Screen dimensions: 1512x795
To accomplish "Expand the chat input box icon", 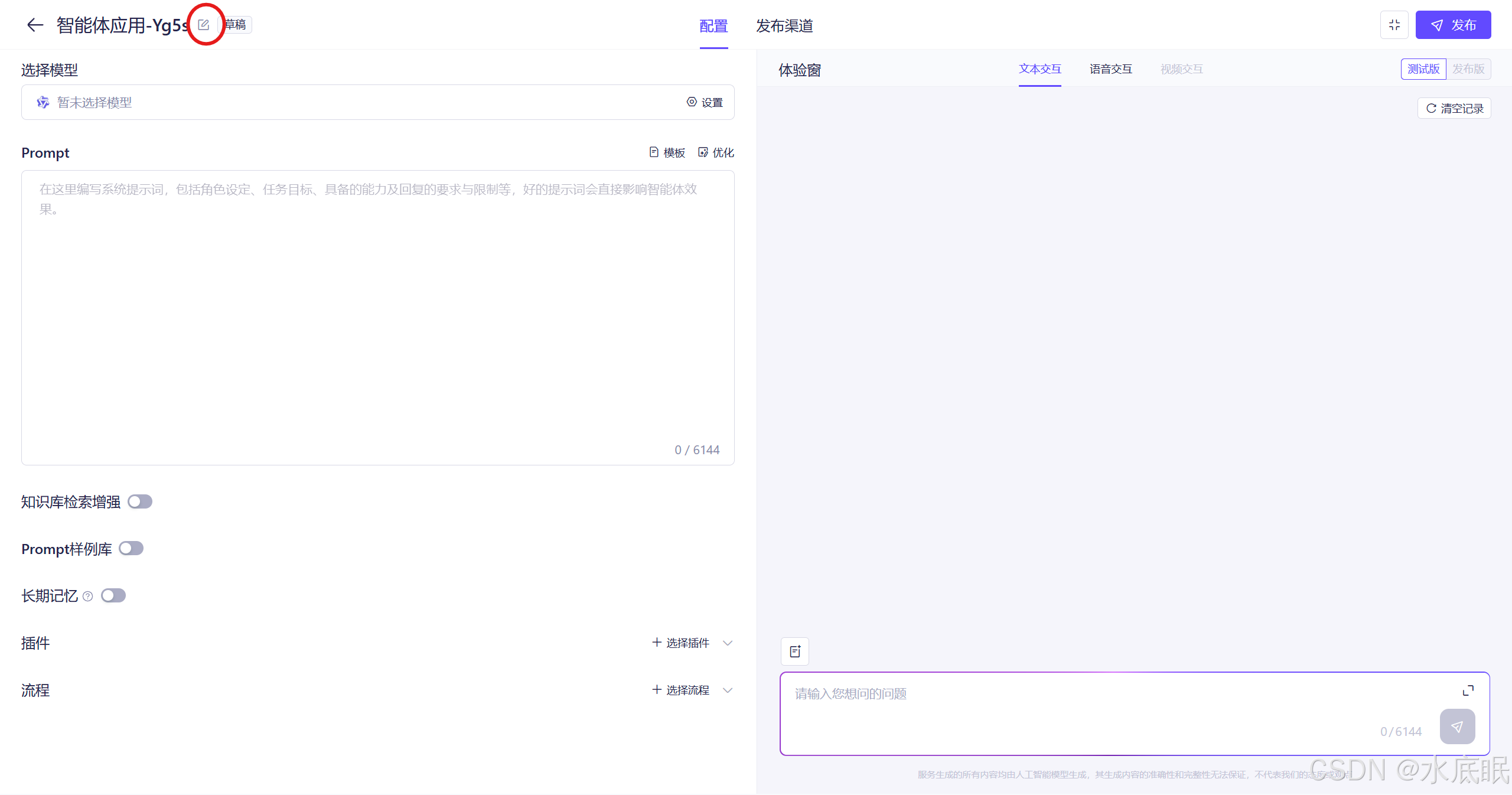I will pyautogui.click(x=1468, y=690).
